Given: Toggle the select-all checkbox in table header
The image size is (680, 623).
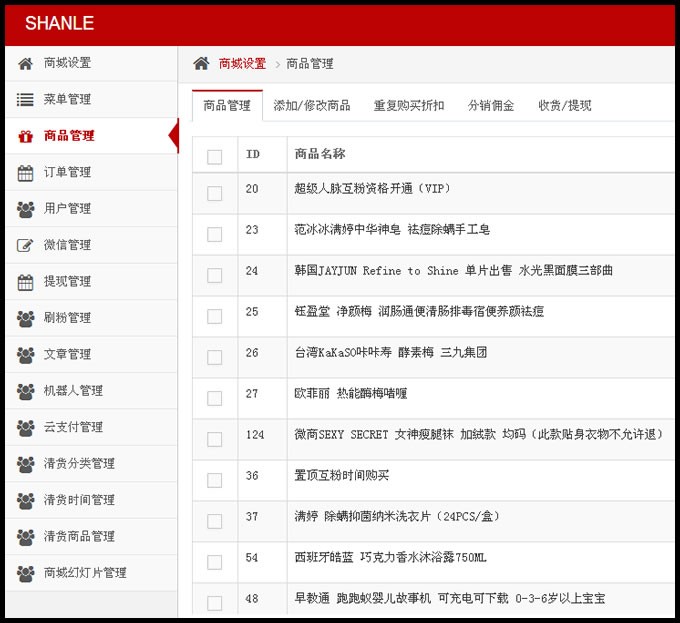Looking at the screenshot, I should (215, 157).
